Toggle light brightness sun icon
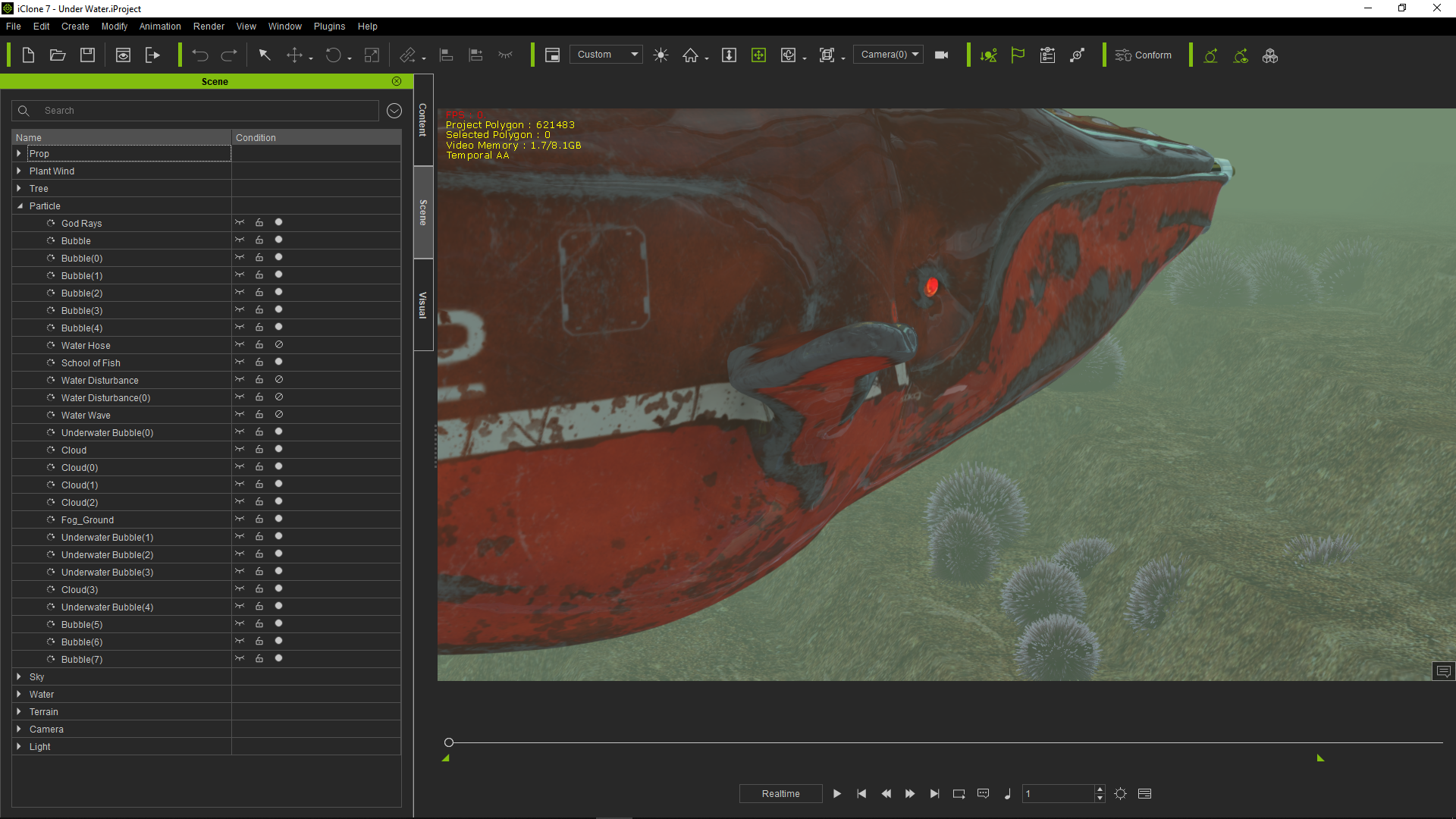The image size is (1456, 819). pyautogui.click(x=661, y=55)
